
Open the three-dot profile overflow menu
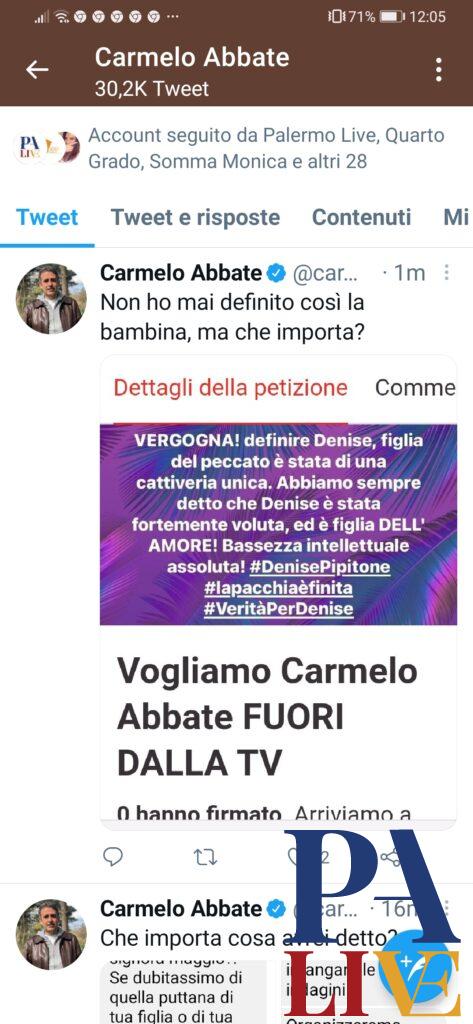[x=438, y=70]
